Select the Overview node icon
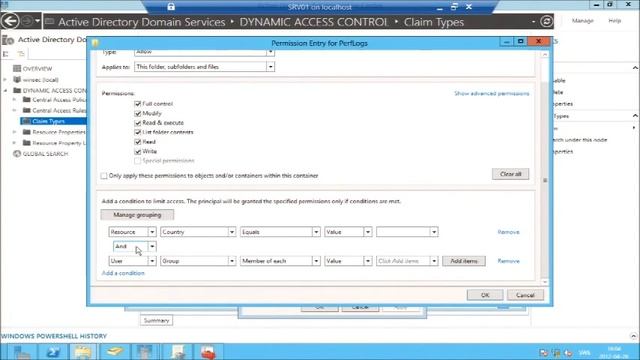The width and height of the screenshot is (640, 360). tap(17, 69)
